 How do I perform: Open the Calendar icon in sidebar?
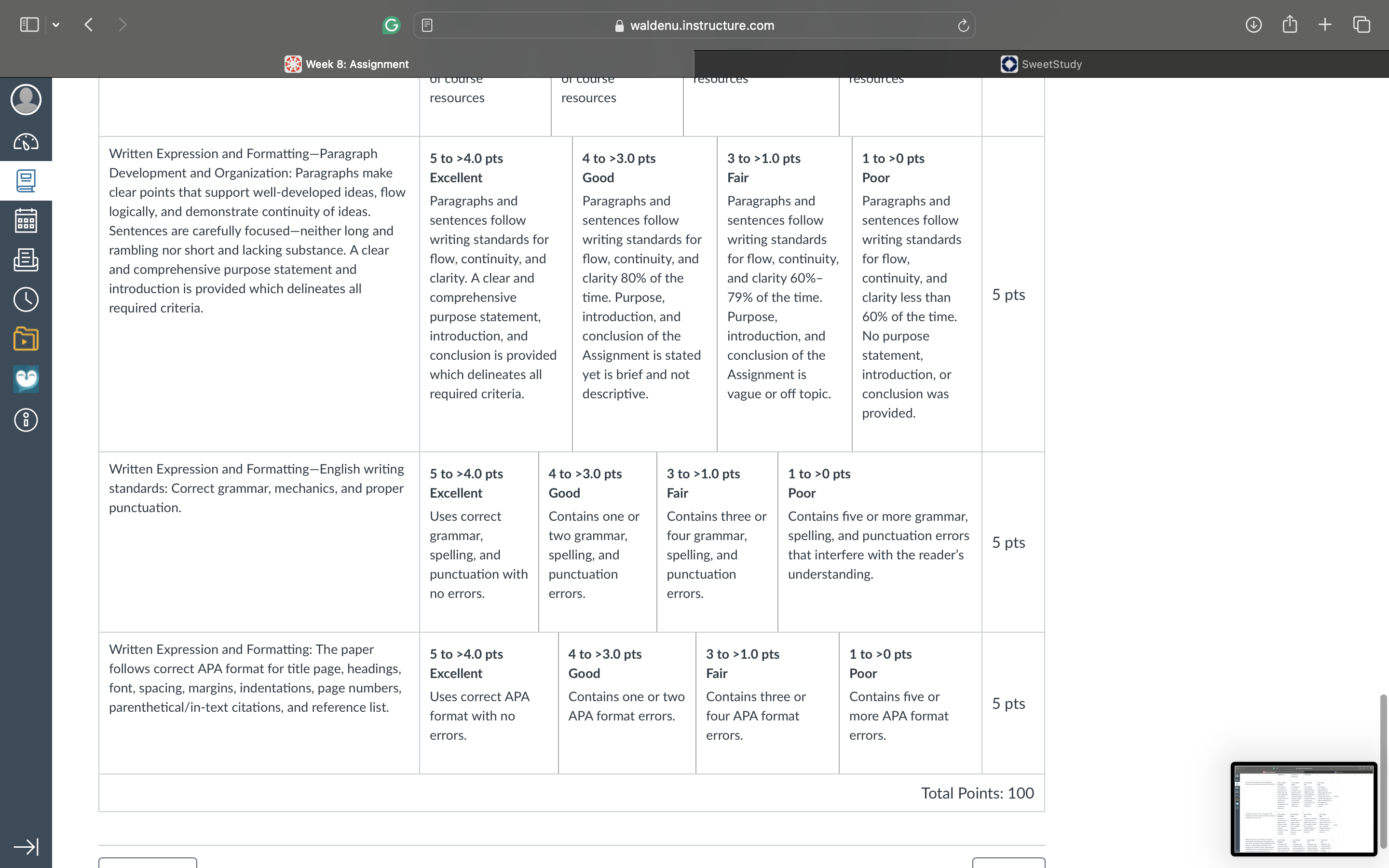click(26, 220)
